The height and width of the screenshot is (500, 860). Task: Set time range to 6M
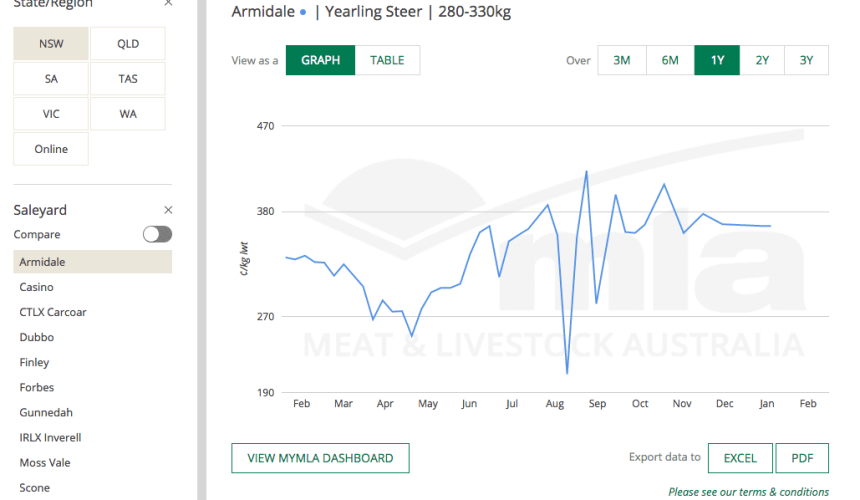coord(670,60)
